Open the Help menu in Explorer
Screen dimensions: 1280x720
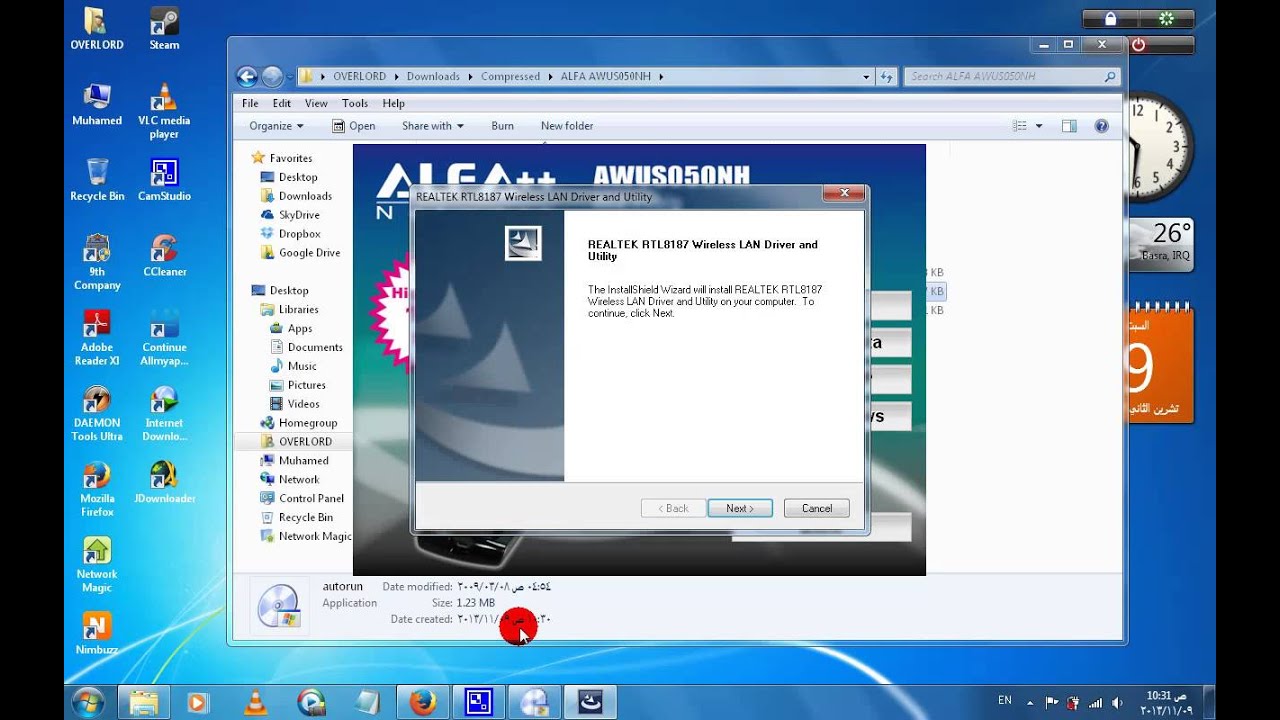click(394, 103)
